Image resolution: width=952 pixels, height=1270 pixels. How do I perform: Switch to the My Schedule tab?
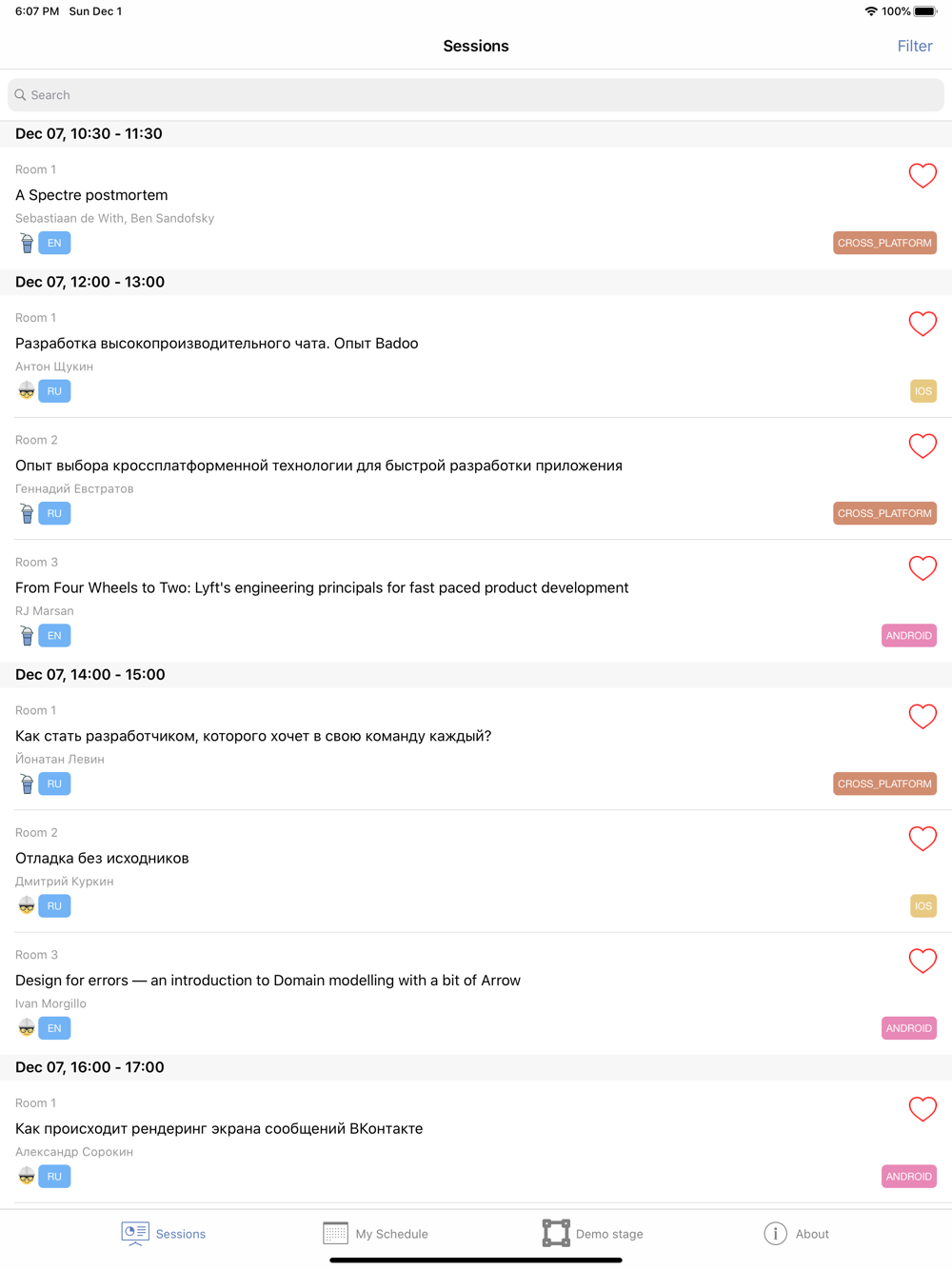pos(375,1234)
